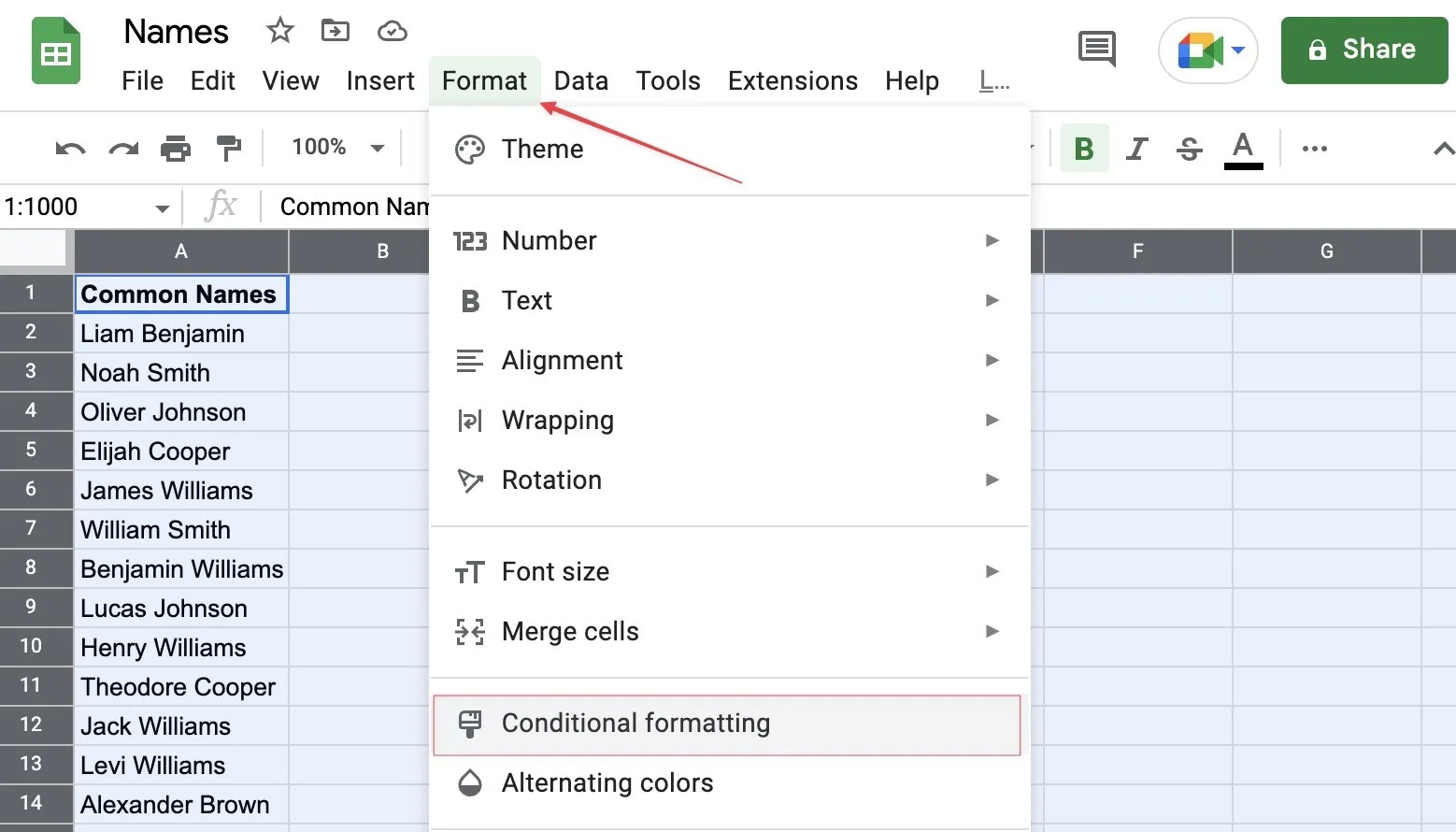Select Conditional formatting from the menu
The image size is (1456, 832).
[x=635, y=723]
